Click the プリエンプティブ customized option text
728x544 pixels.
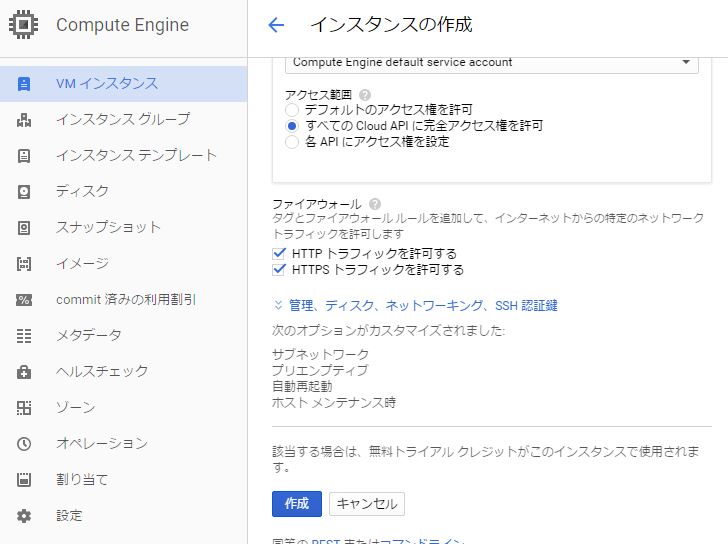320,370
